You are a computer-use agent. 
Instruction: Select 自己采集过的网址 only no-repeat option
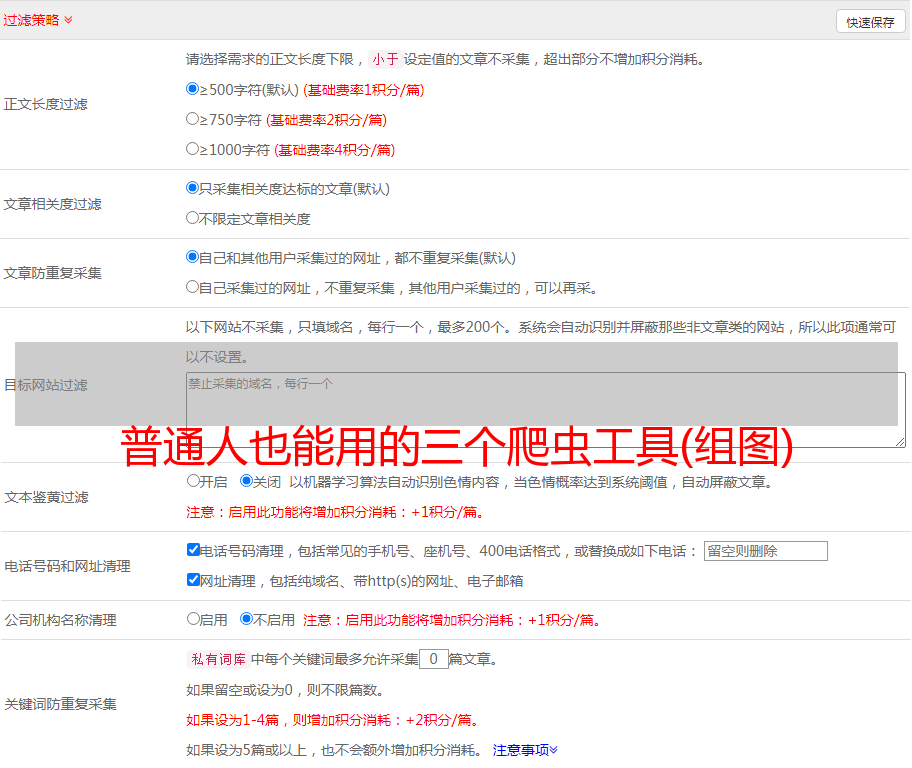point(193,287)
